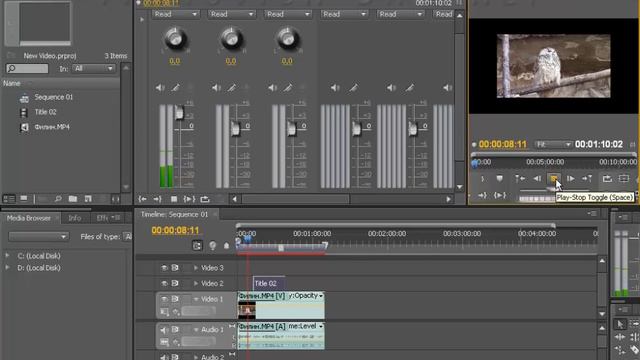Toggle Sync Lock on Video 3 track
Viewport: 640px width, 360px height.
pyautogui.click(x=175, y=268)
